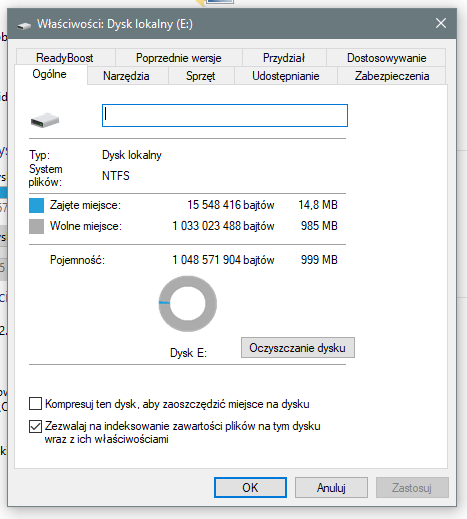Switch to the Sprzęt tab
Screen dimensions: 467x519
(x=201, y=76)
